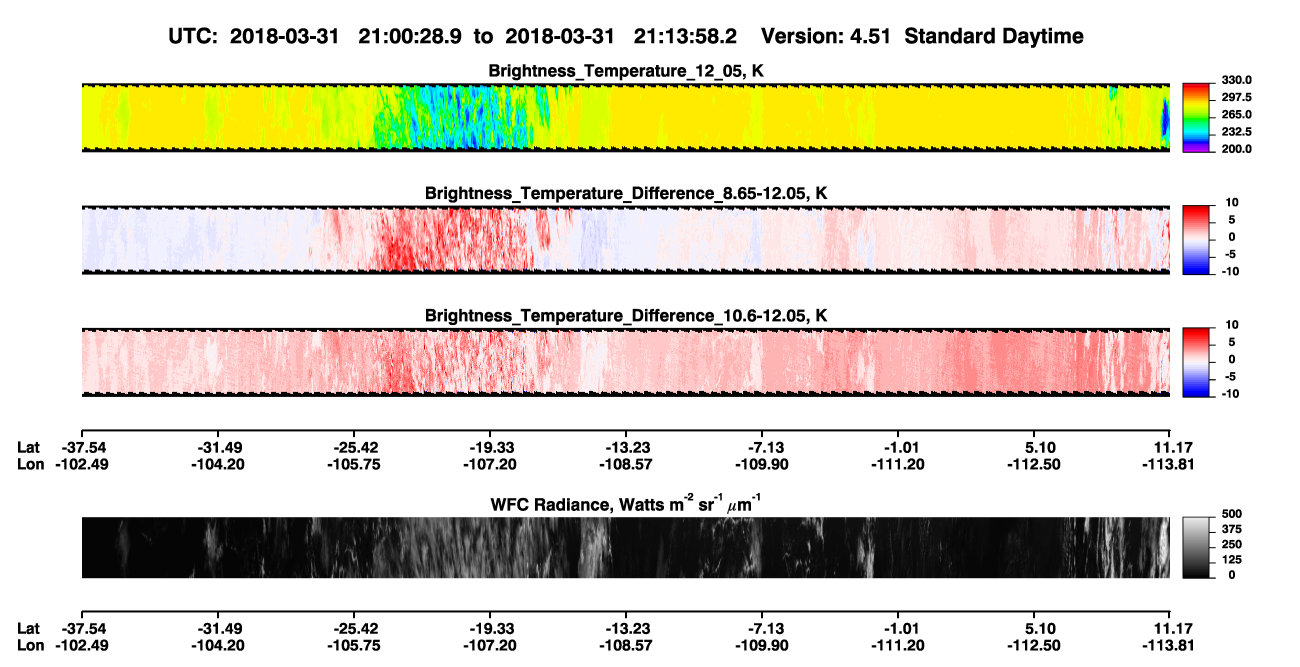Click the '265.0' colorbar tick label
Viewport: 1300px width, 667px height.
pyautogui.click(x=1236, y=114)
